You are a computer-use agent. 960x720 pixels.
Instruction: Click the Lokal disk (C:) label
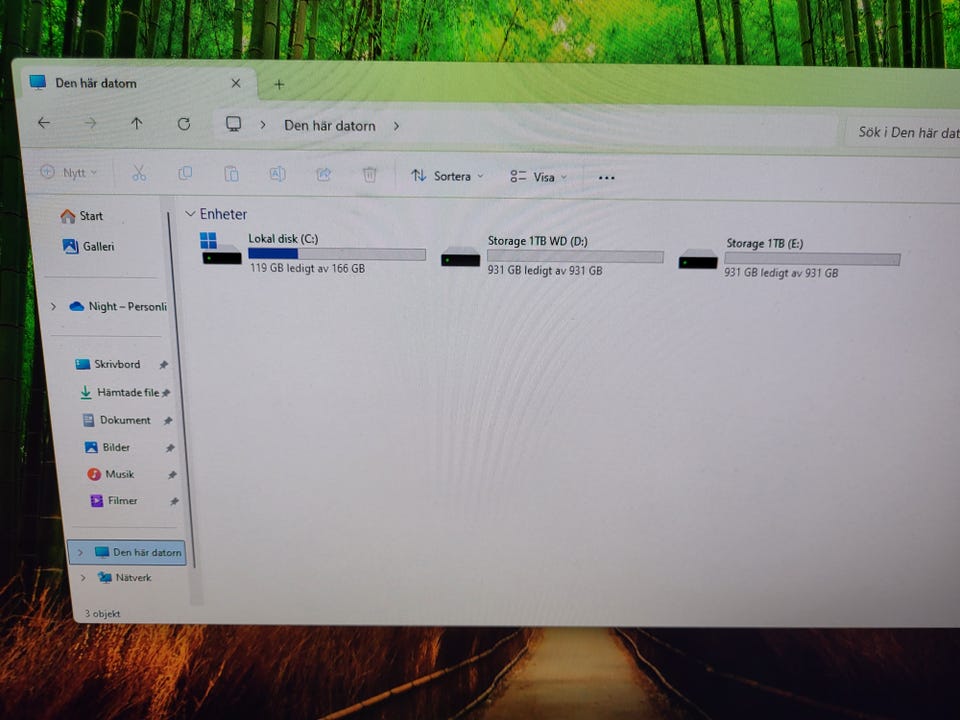(283, 239)
